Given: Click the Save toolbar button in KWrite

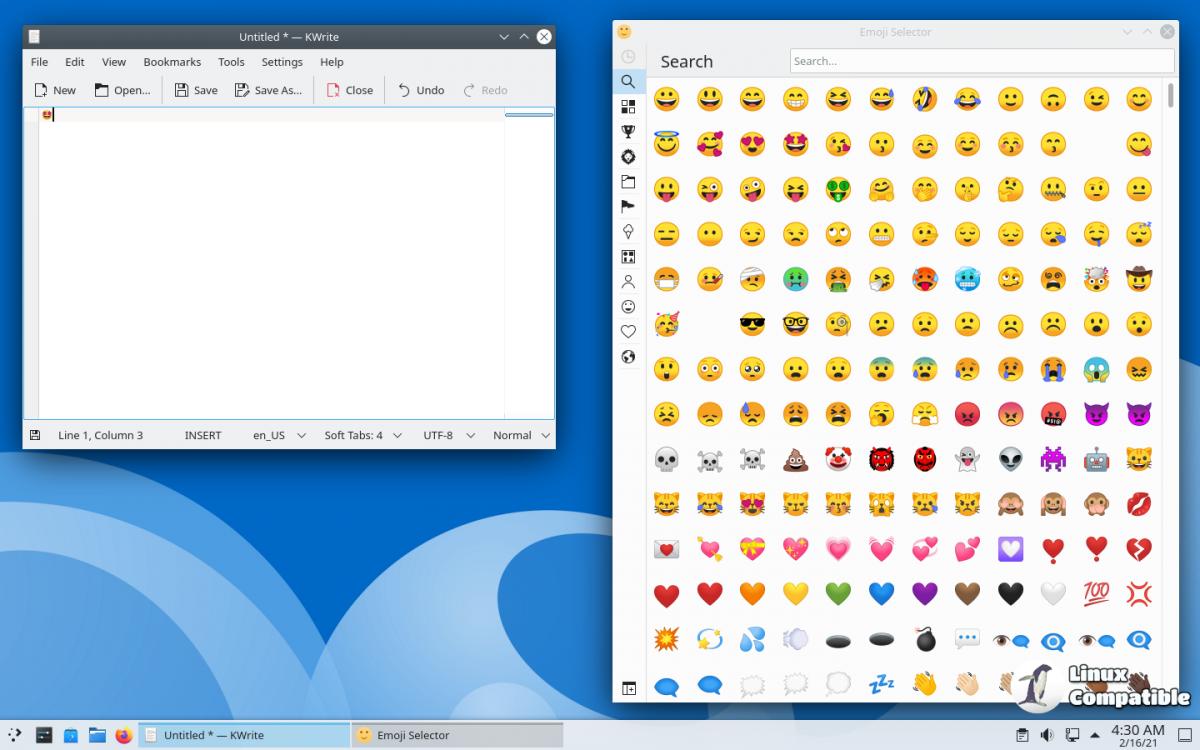Looking at the screenshot, I should pos(196,90).
